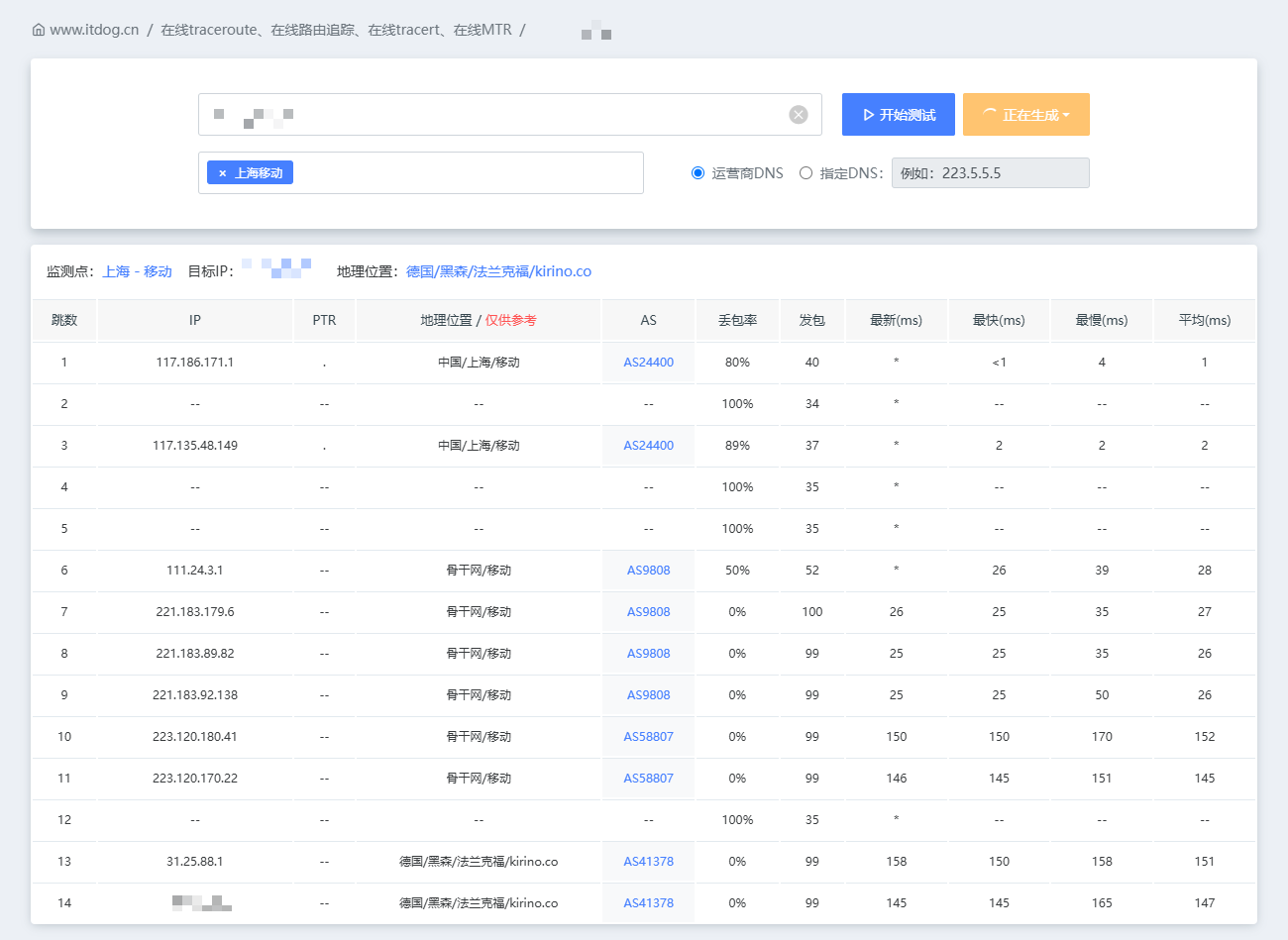This screenshot has height=940, width=1288.
Task: Click the 上海 - 移动 monitoring point link
Action: click(x=138, y=271)
